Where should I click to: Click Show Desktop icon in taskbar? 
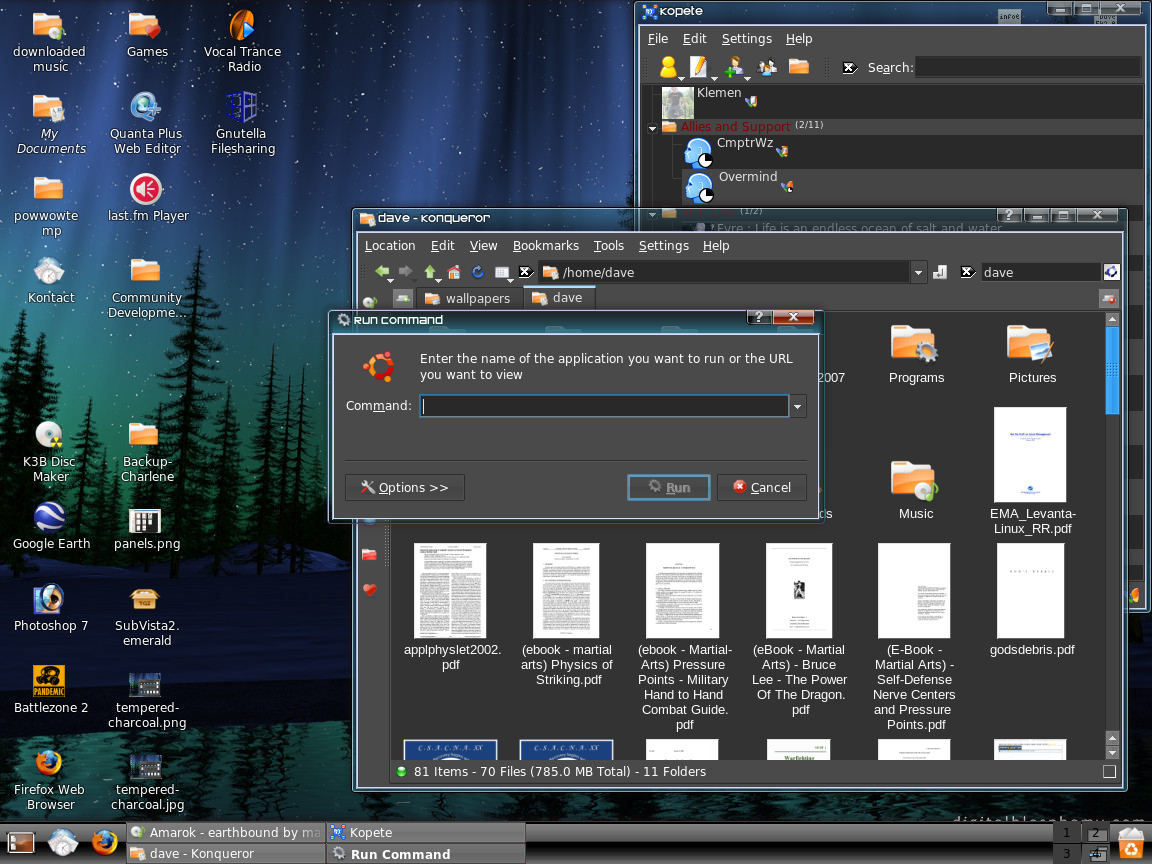(x=21, y=842)
